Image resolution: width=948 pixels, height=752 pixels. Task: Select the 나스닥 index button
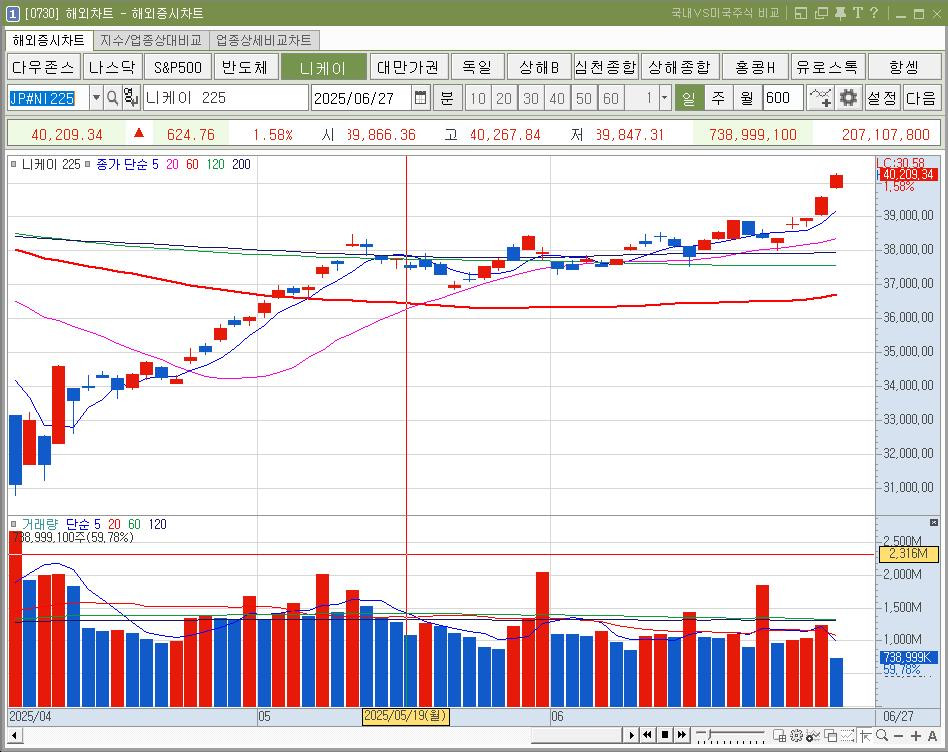112,66
